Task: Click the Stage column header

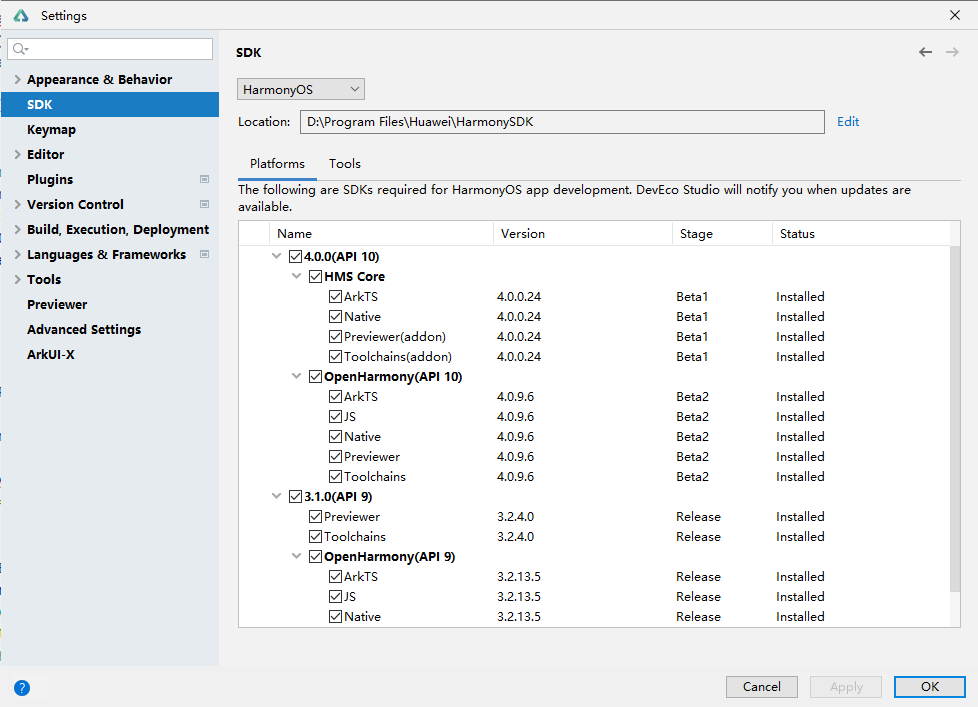Action: point(722,233)
